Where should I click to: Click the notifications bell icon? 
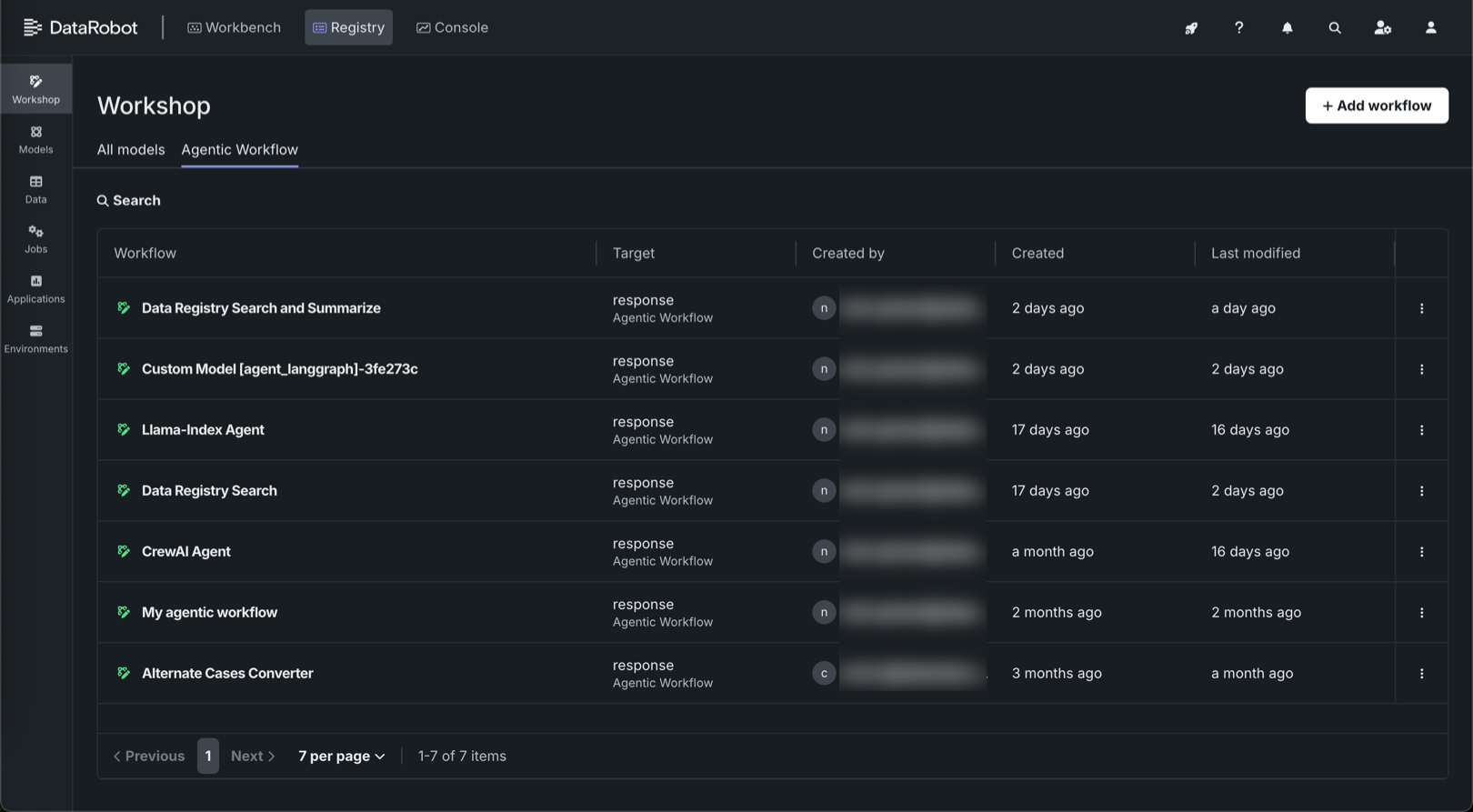1287,28
